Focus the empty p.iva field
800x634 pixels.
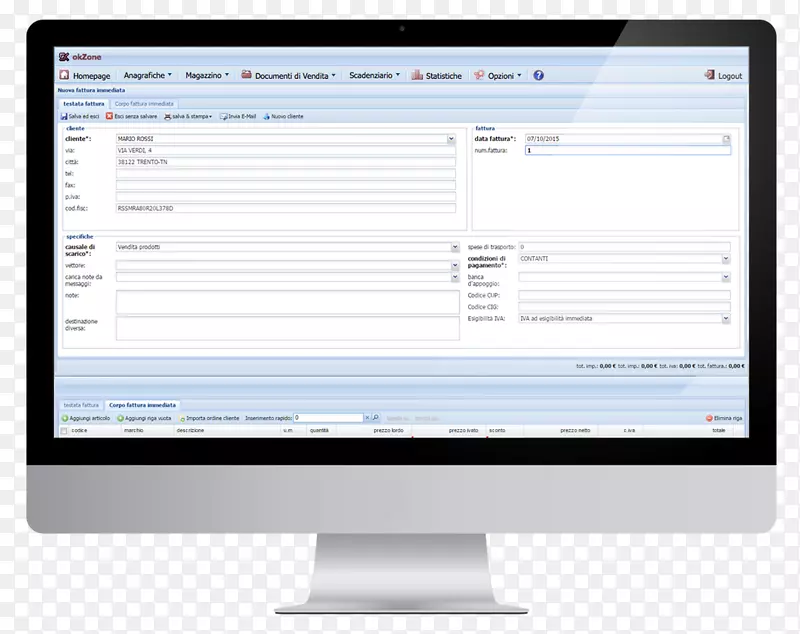pos(286,197)
